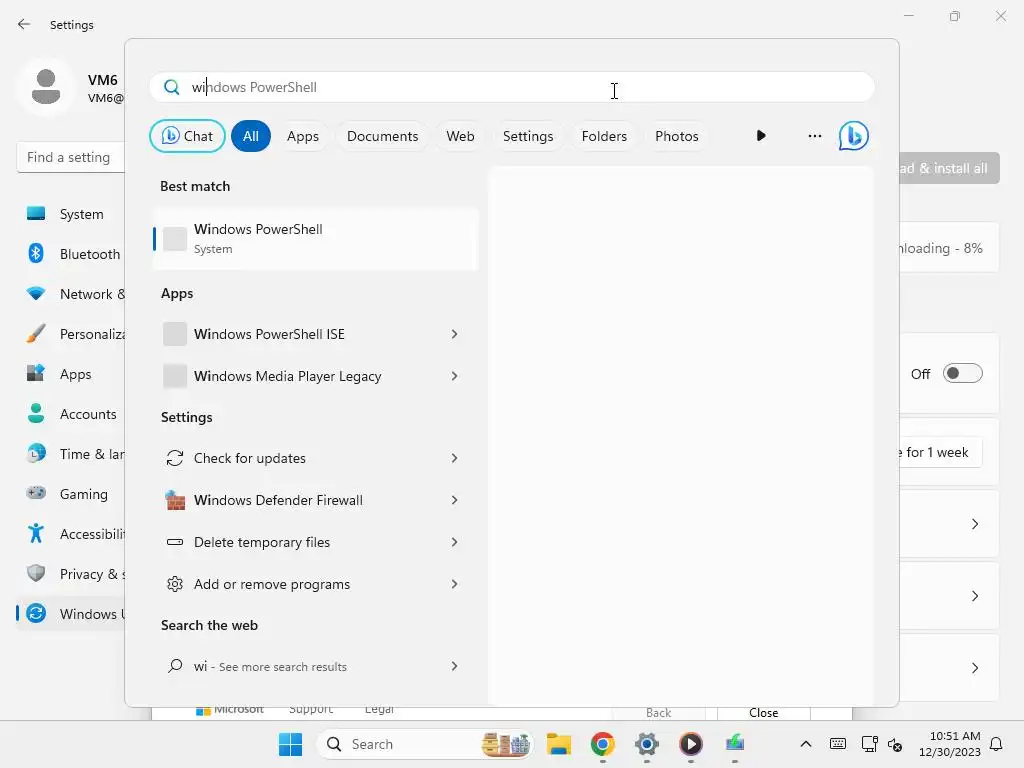Click the System icon in Settings sidebar
Screen dimensions: 1024x768
(36, 214)
